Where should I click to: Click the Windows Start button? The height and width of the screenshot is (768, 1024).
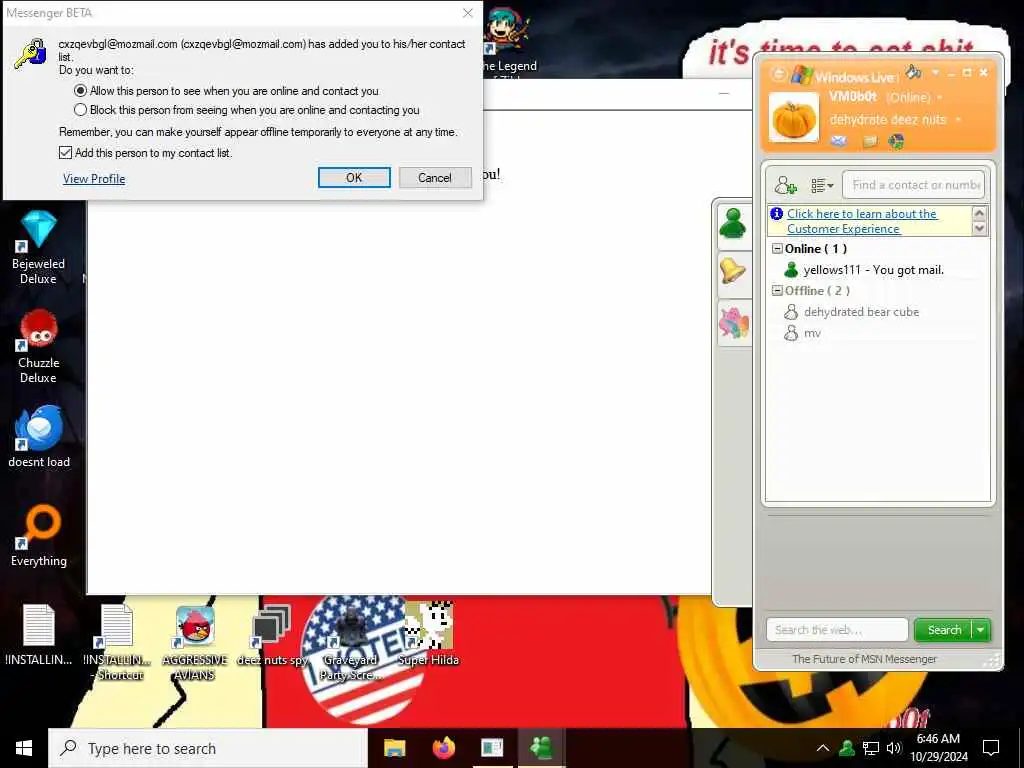tap(24, 748)
